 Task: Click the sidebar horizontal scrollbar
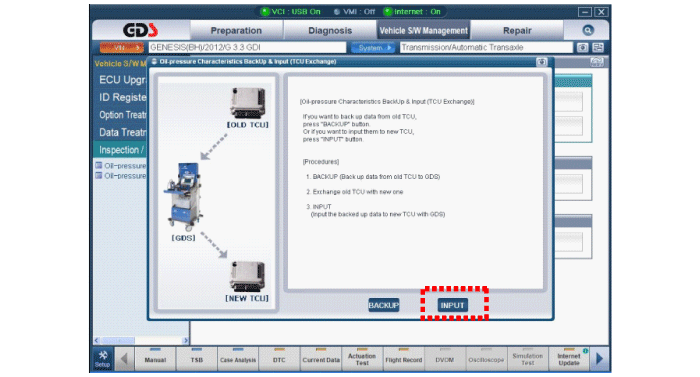(141, 340)
